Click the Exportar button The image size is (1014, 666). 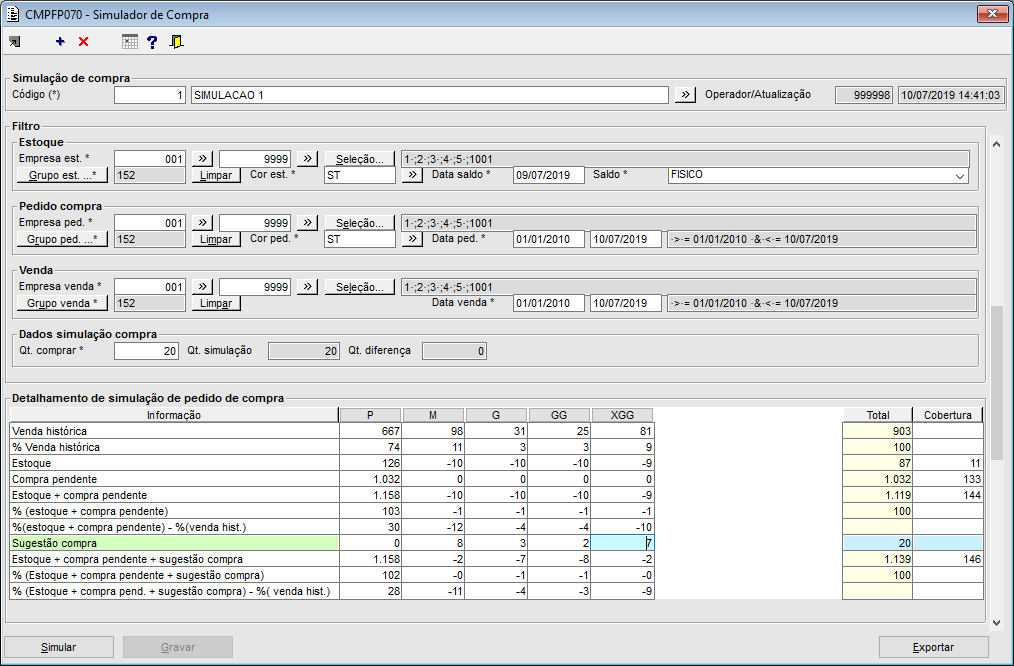coord(933,647)
